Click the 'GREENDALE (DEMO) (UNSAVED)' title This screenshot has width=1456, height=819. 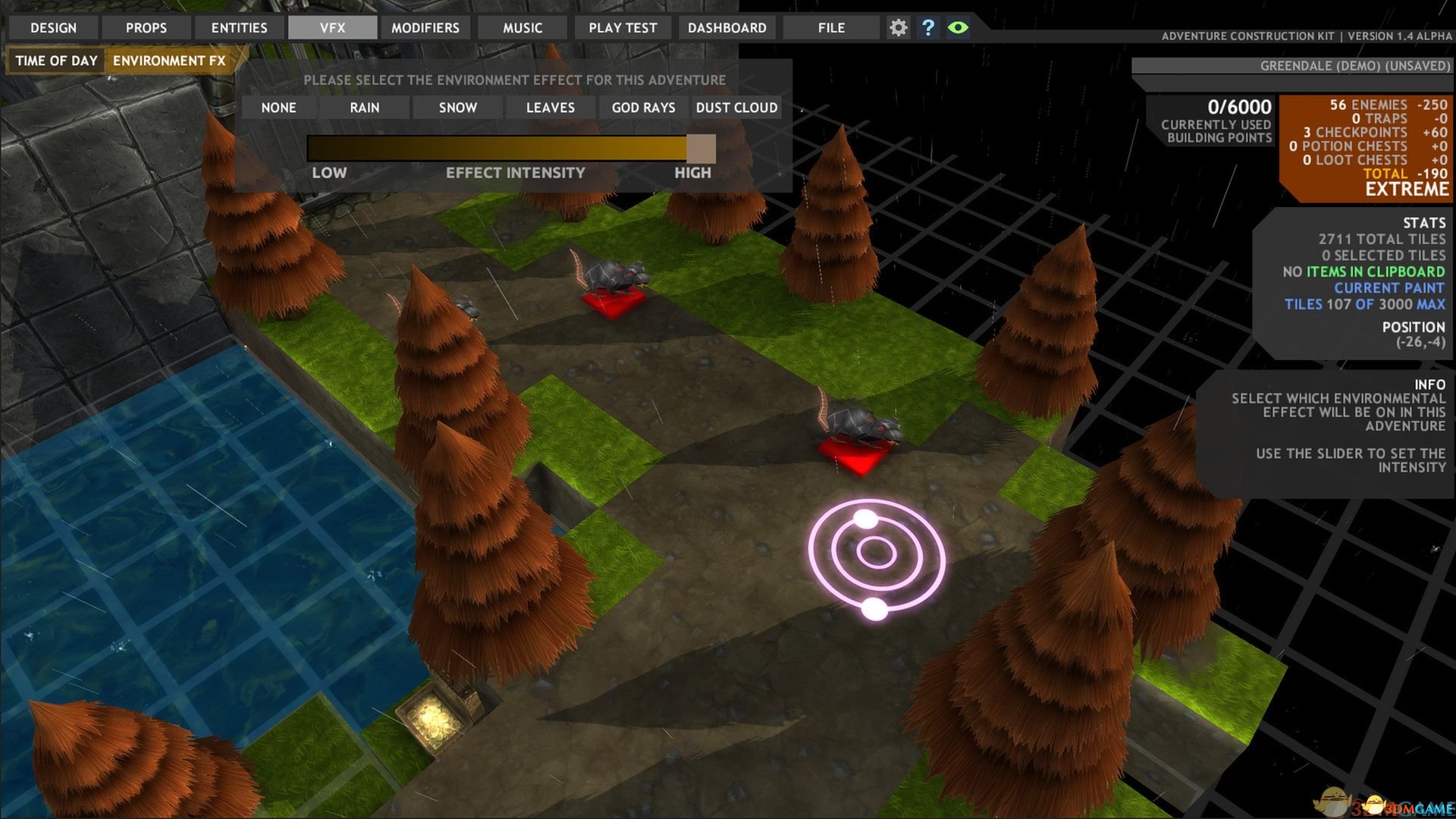pos(1355,66)
